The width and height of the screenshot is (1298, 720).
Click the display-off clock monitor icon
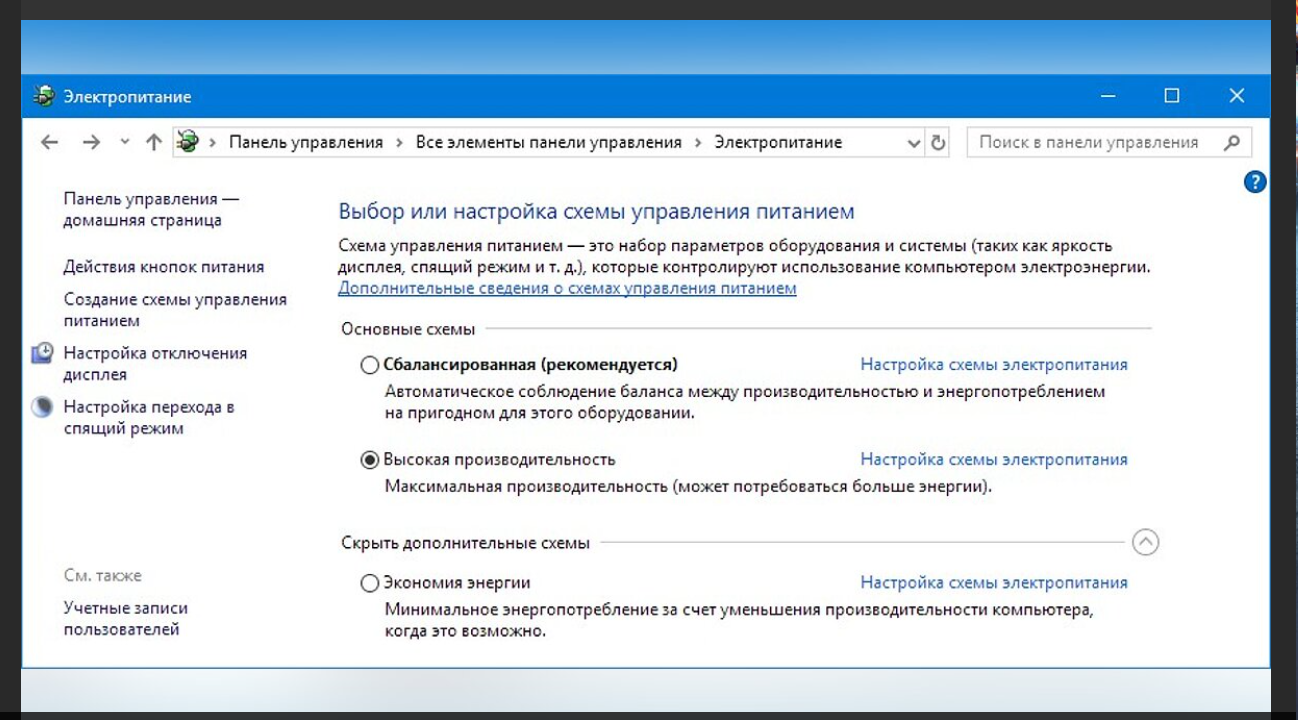42,354
